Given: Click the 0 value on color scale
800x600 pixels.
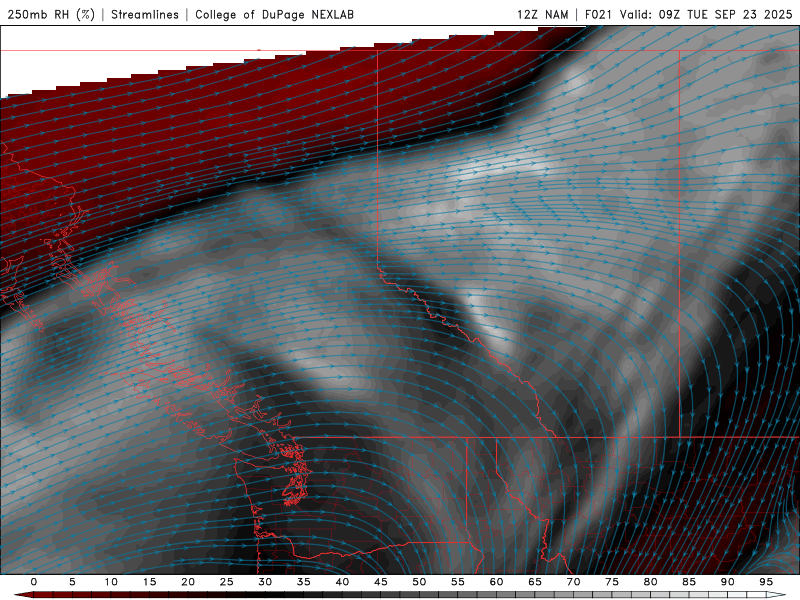Looking at the screenshot, I should [34, 582].
